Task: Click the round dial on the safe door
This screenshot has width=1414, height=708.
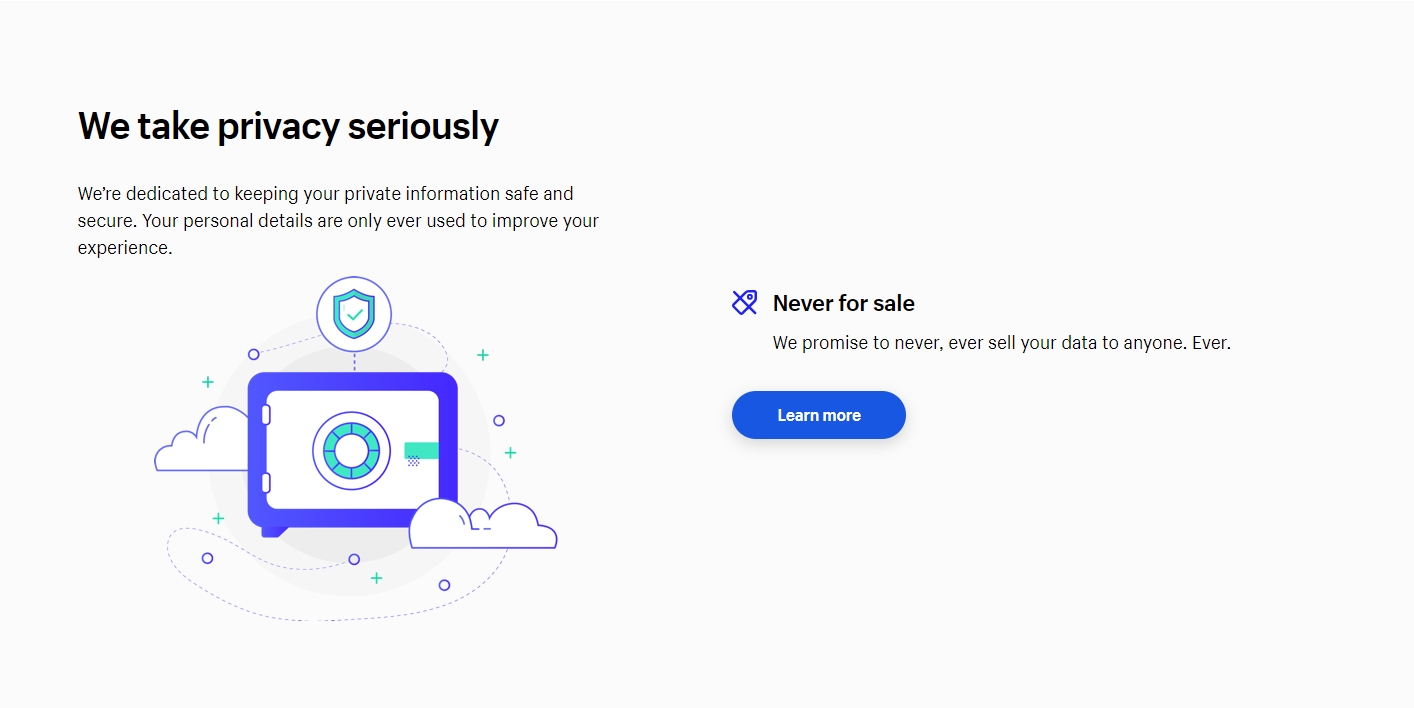Action: pyautogui.click(x=351, y=450)
